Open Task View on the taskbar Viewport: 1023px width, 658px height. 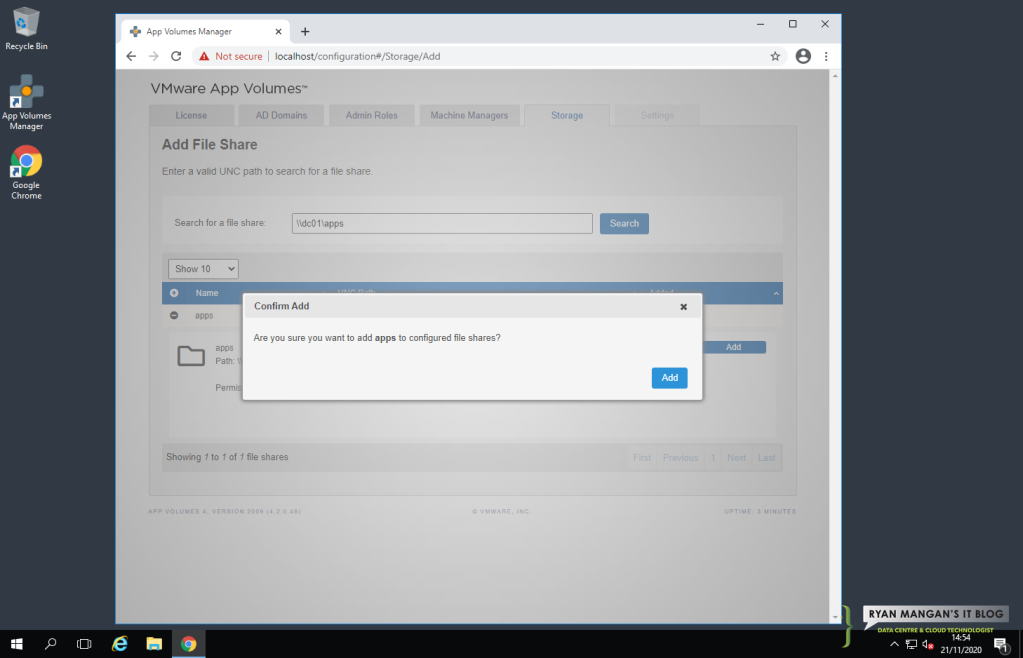click(x=84, y=644)
